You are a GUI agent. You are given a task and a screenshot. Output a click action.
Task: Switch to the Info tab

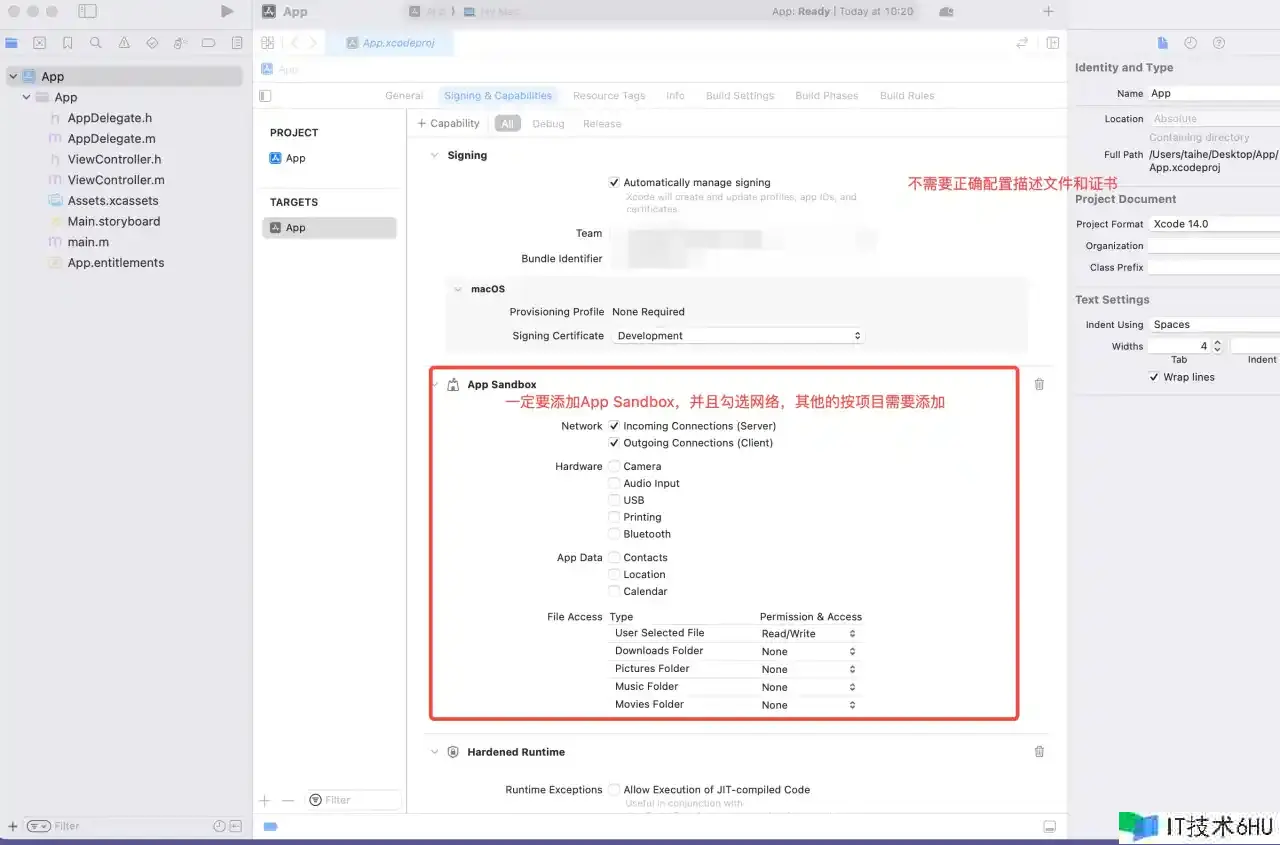click(676, 96)
